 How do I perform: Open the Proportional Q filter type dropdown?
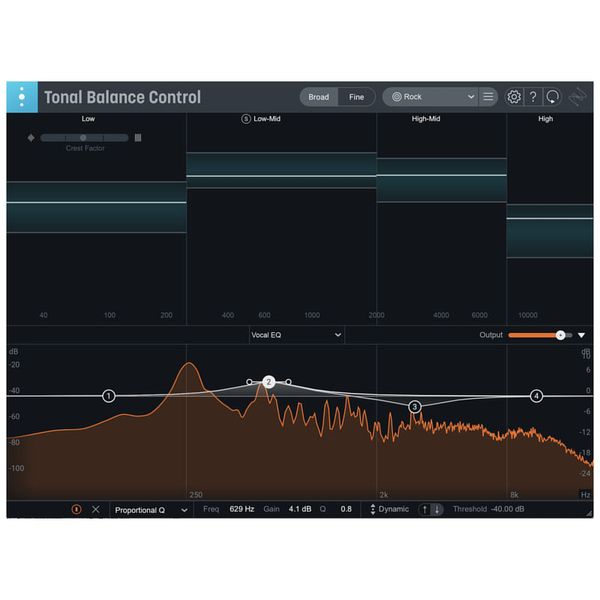coord(150,509)
